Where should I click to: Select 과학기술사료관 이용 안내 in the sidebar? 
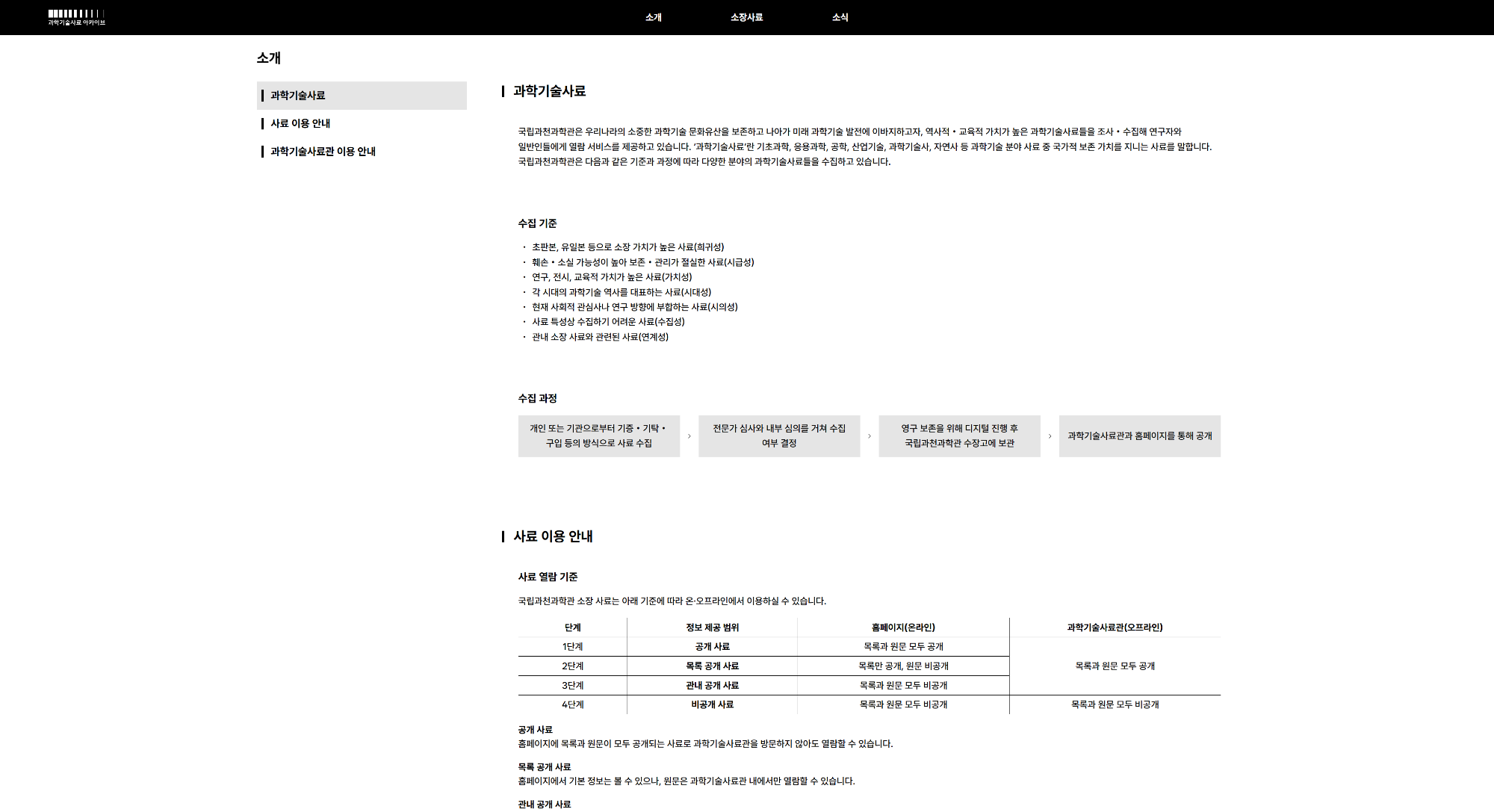click(x=323, y=152)
